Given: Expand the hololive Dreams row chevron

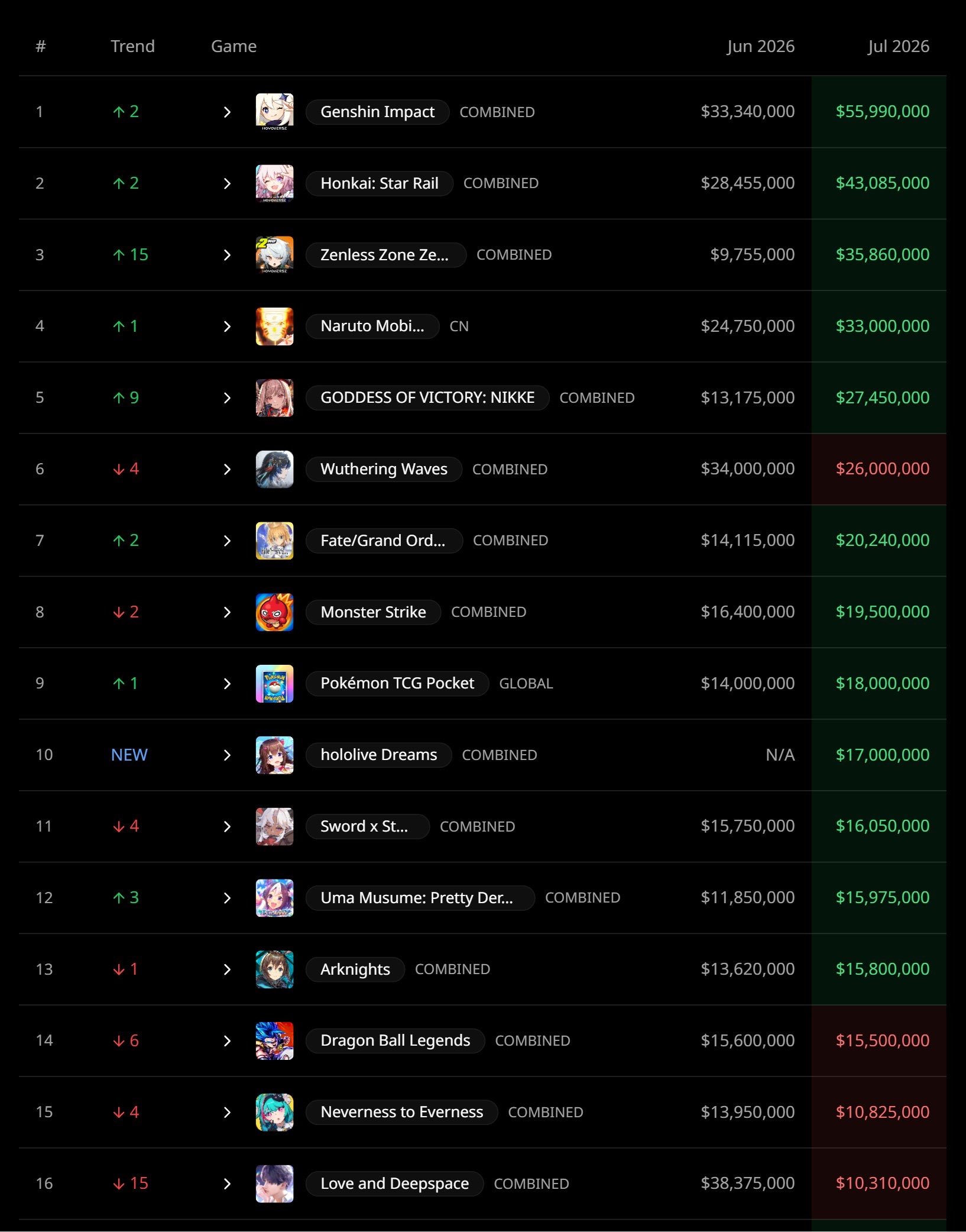Looking at the screenshot, I should (227, 755).
